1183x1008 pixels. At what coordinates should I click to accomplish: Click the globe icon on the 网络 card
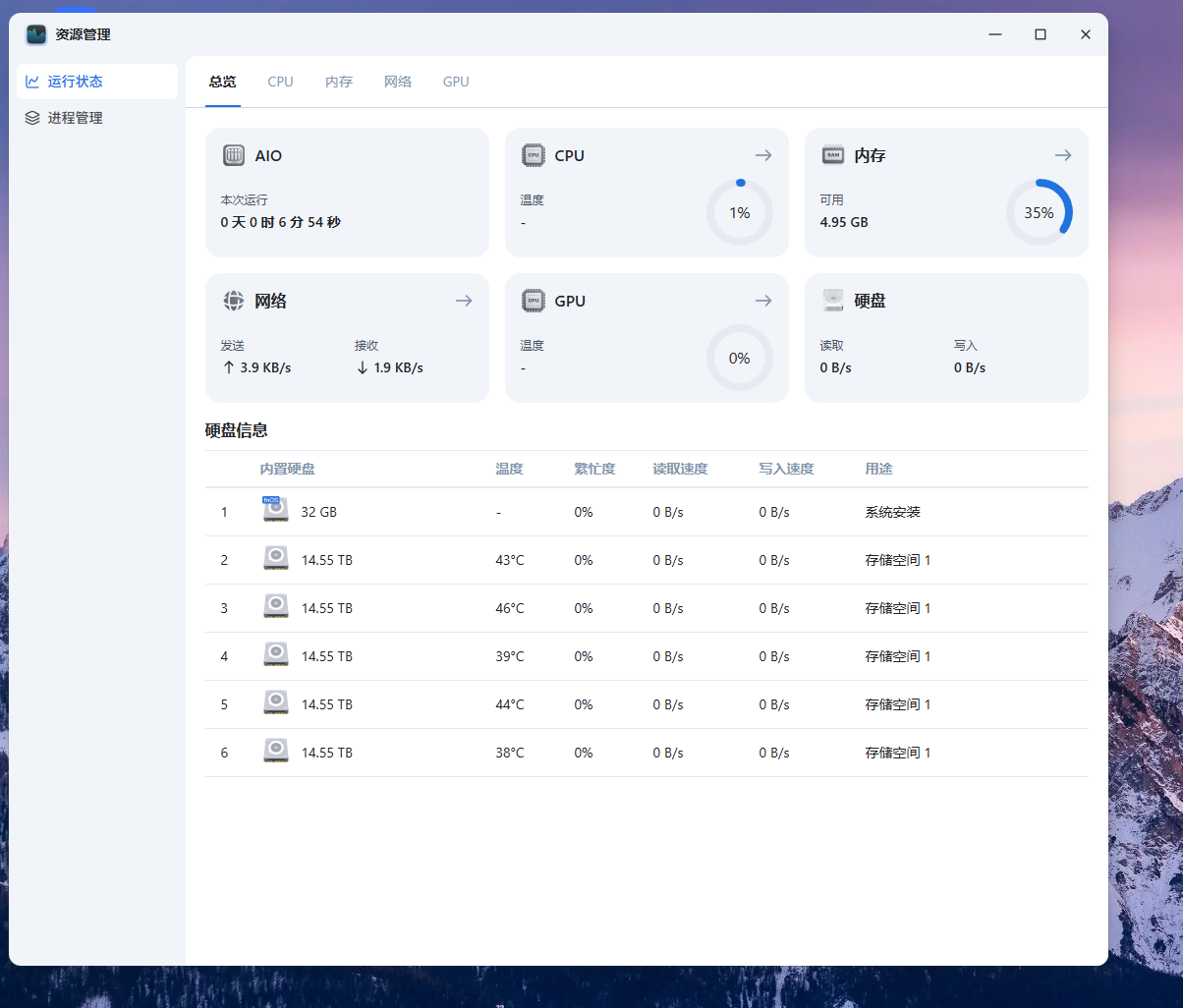[x=233, y=301]
